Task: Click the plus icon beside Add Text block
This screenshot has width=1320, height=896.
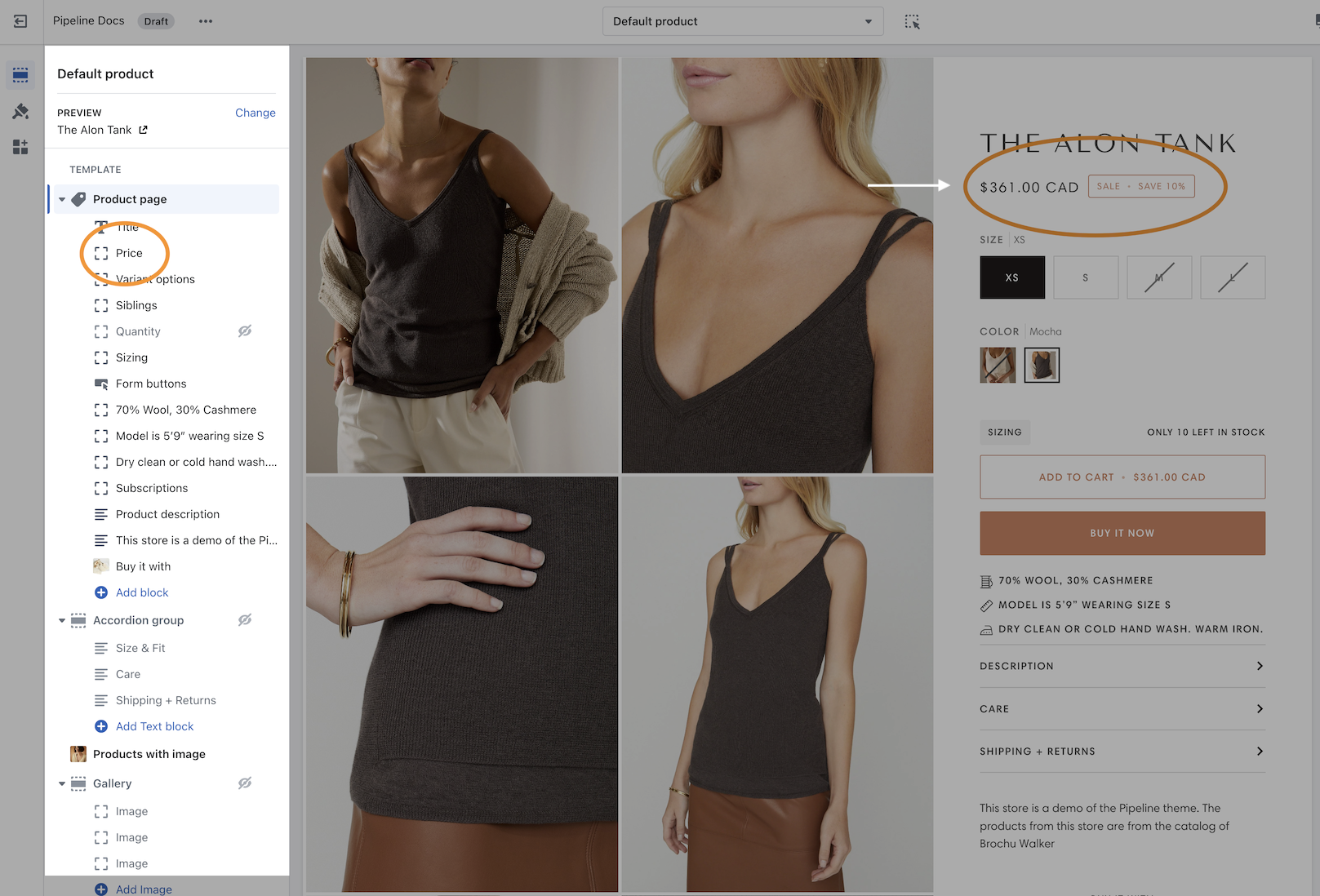Action: coord(101,726)
